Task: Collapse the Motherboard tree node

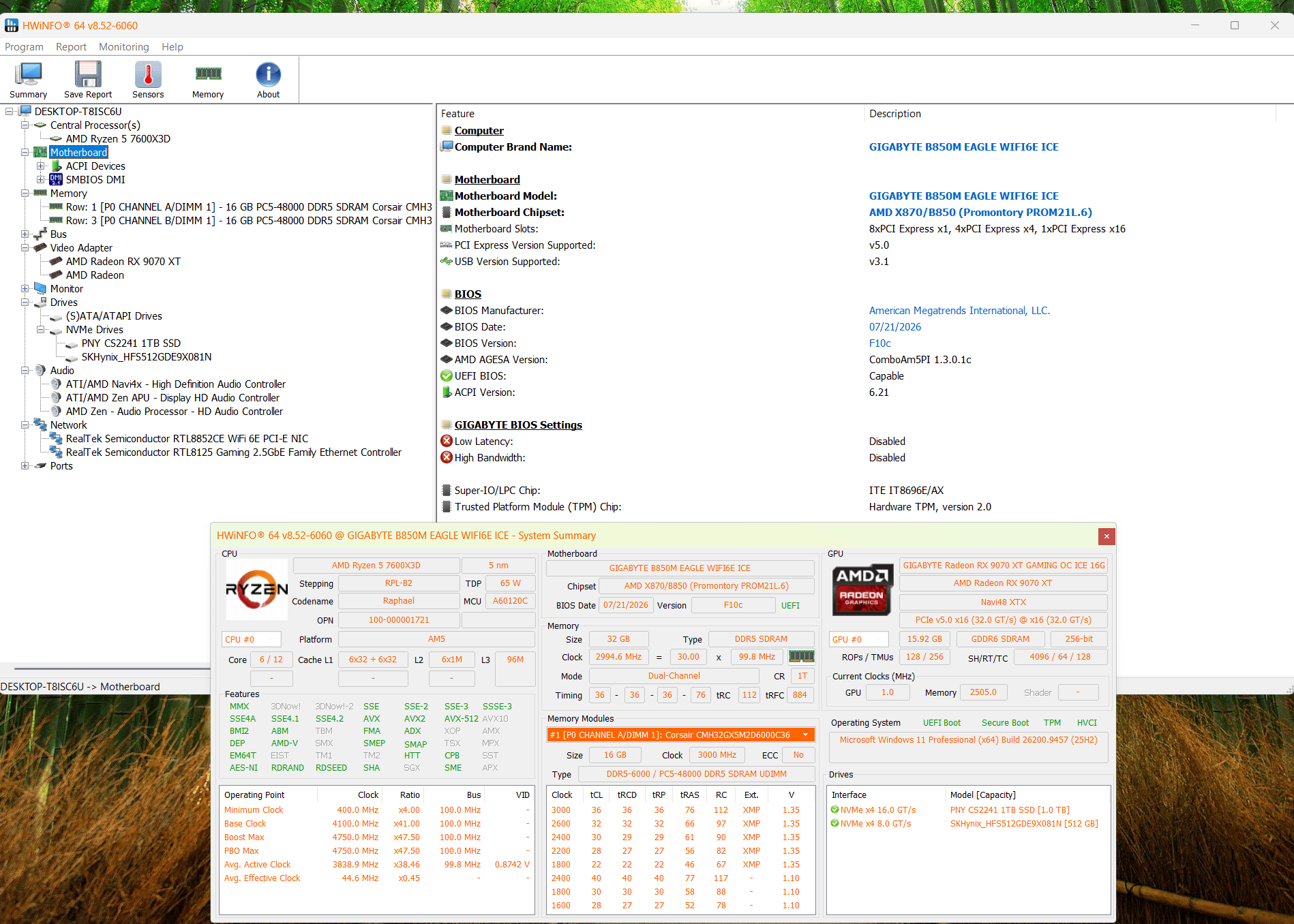Action: click(x=25, y=153)
